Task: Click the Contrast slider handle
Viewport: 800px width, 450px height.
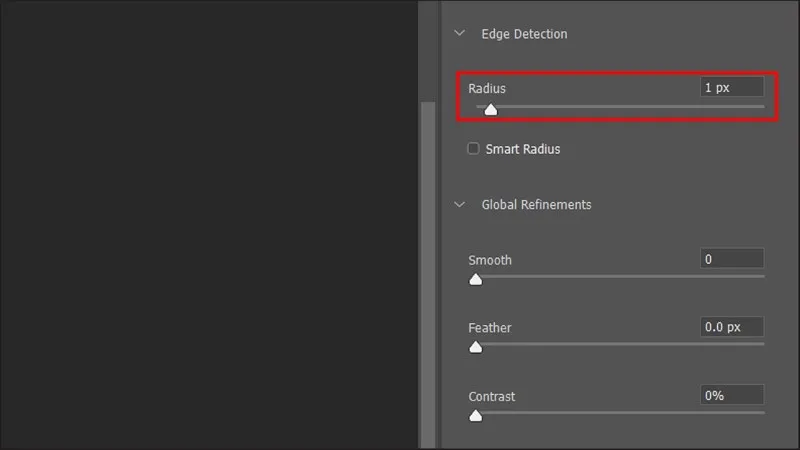Action: pyautogui.click(x=476, y=416)
